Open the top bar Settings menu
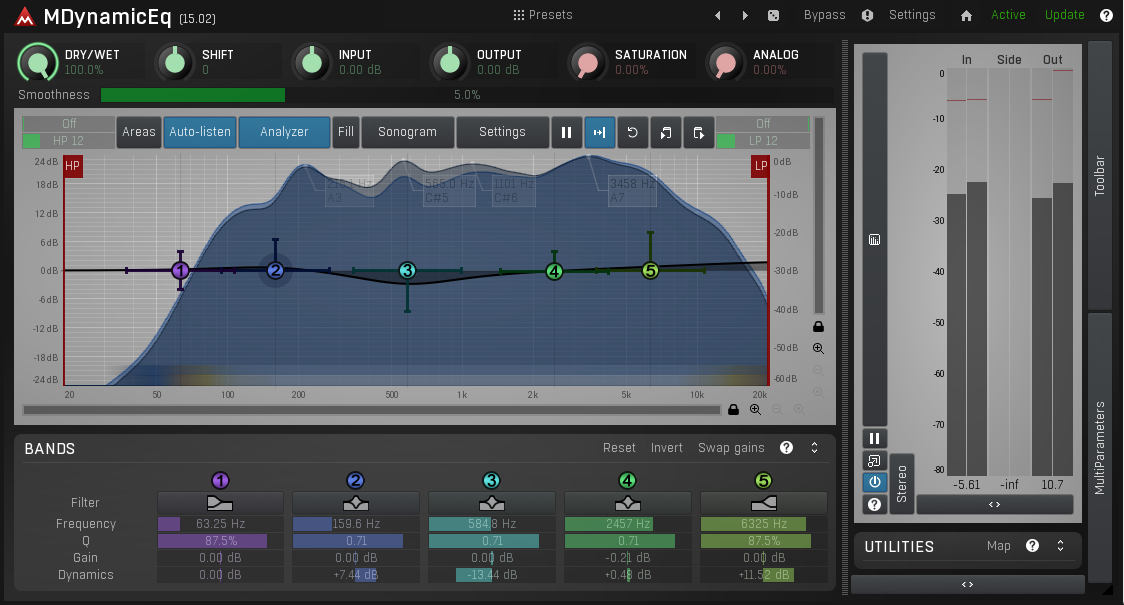1124x605 pixels. (912, 15)
